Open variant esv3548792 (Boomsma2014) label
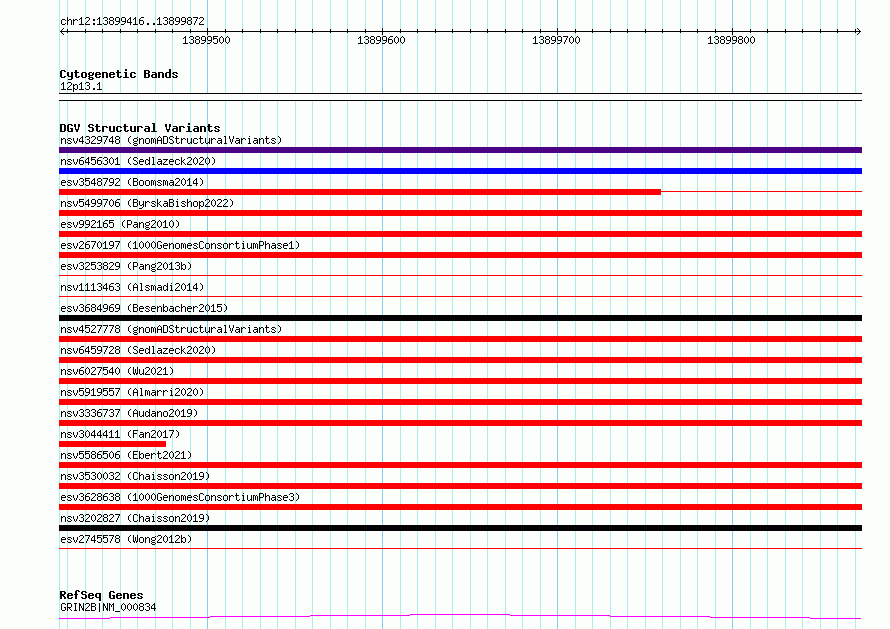The height and width of the screenshot is (629, 890). pos(132,182)
